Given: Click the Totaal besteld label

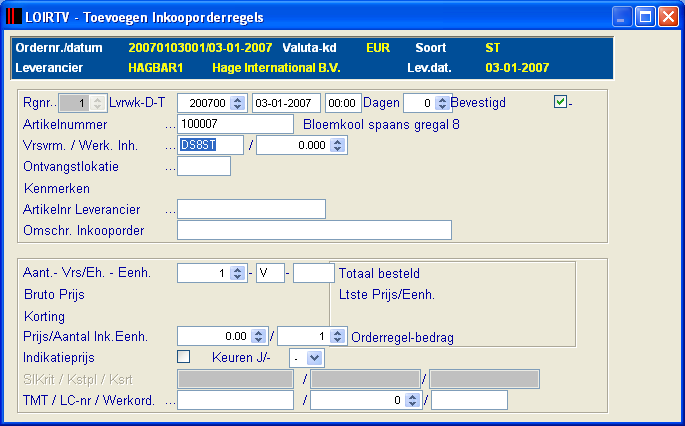Looking at the screenshot, I should (379, 274).
